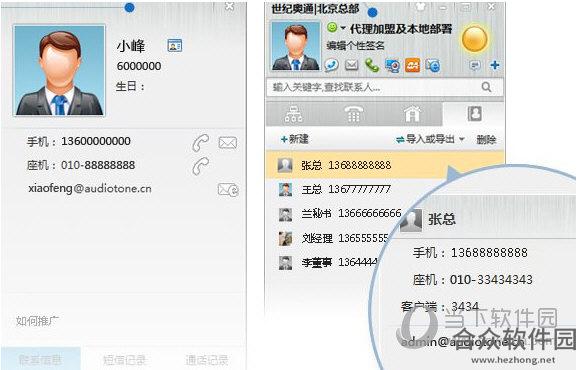Send email using icon beside xiaofeng@audiotone.cn
581x370 pixels.
[228, 190]
